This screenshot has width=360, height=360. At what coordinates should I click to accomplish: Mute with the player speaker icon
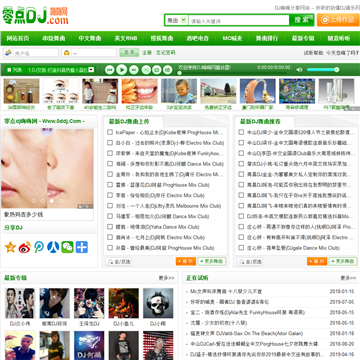299,70
